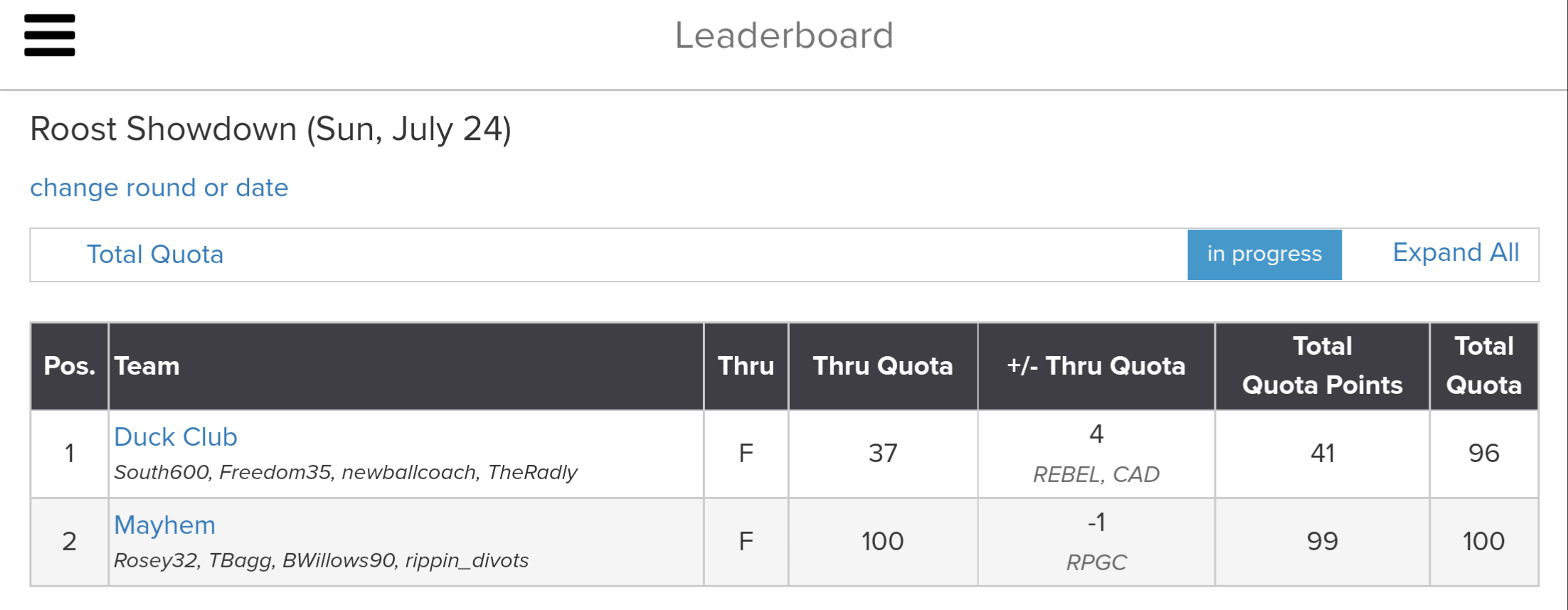The height and width of the screenshot is (610, 1568).
Task: Click the Total Quota Points header
Action: [1322, 366]
